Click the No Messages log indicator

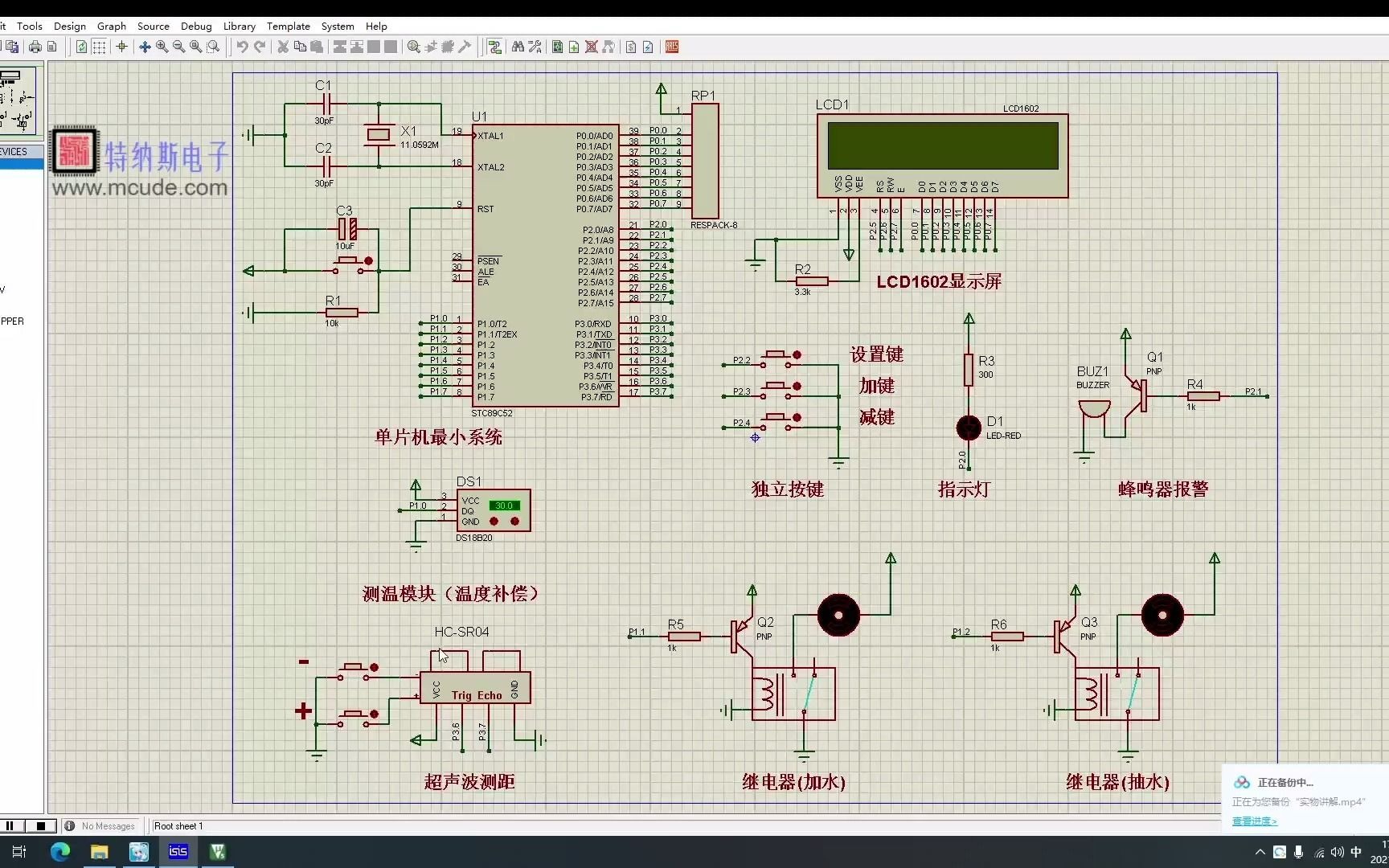[x=100, y=825]
